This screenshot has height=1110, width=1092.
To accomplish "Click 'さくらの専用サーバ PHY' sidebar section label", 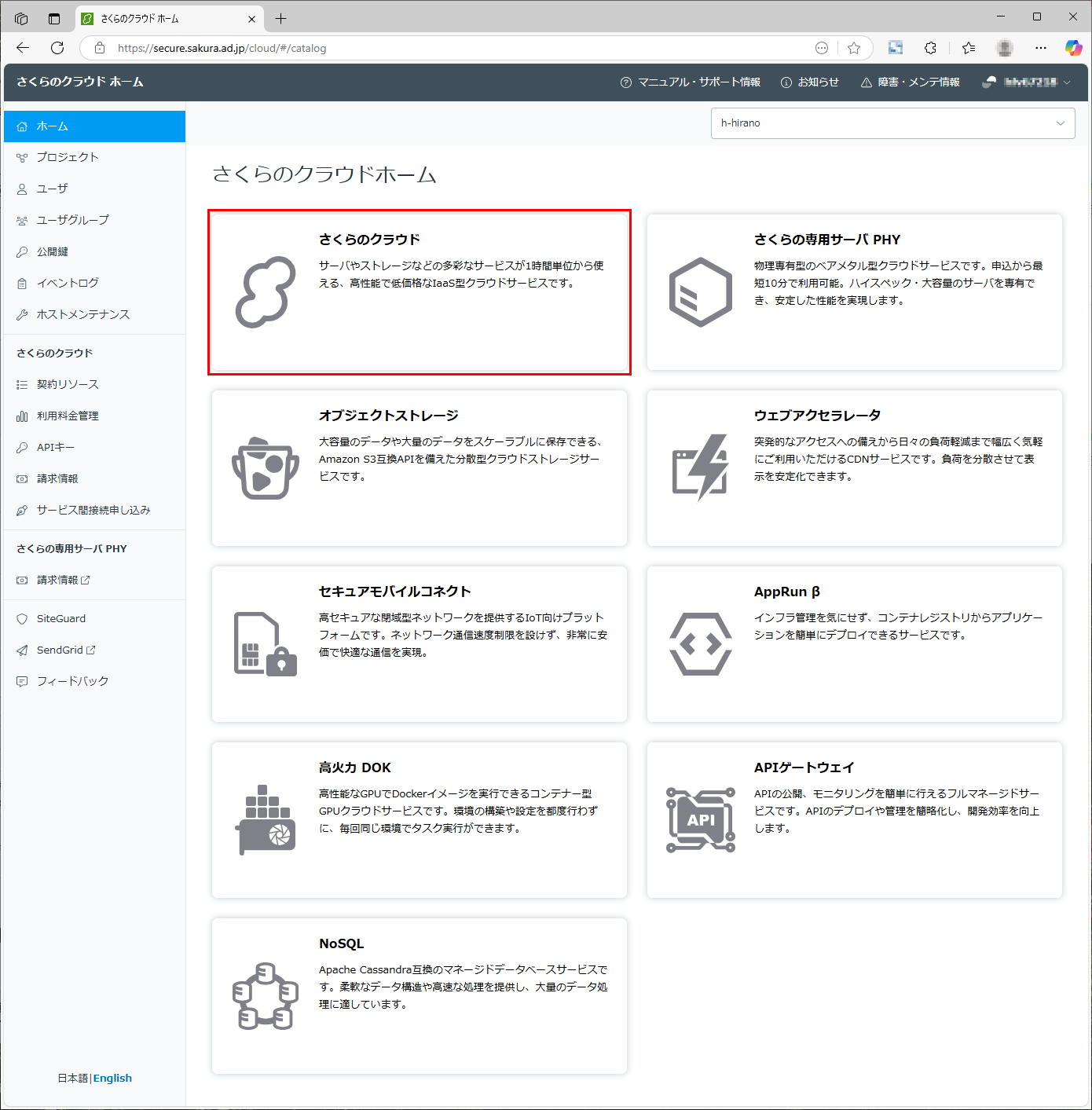I will [x=71, y=549].
